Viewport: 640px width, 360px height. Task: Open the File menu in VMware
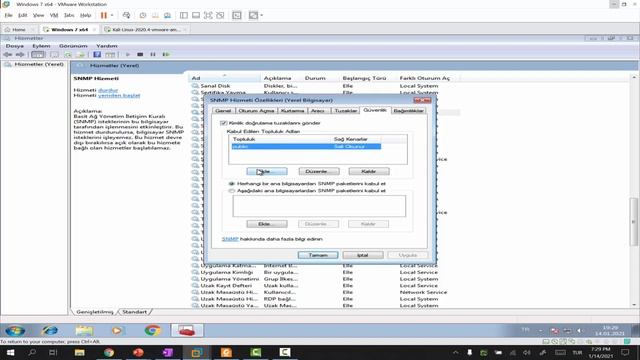pos(8,15)
